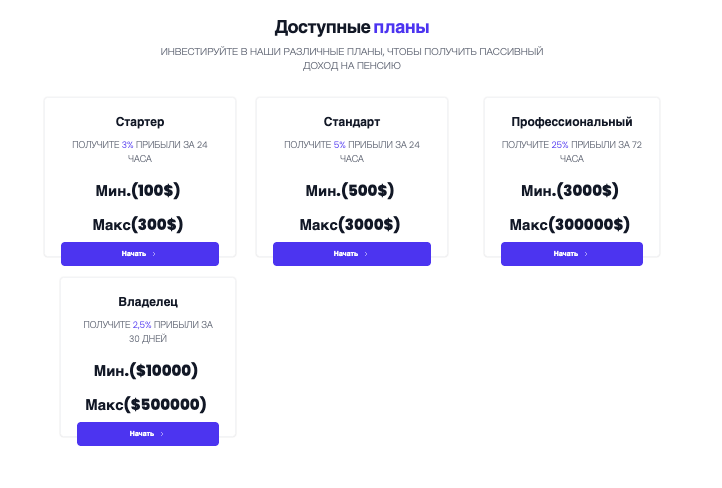Select the Владелец plan title
The height and width of the screenshot is (488, 722).
coord(148,301)
